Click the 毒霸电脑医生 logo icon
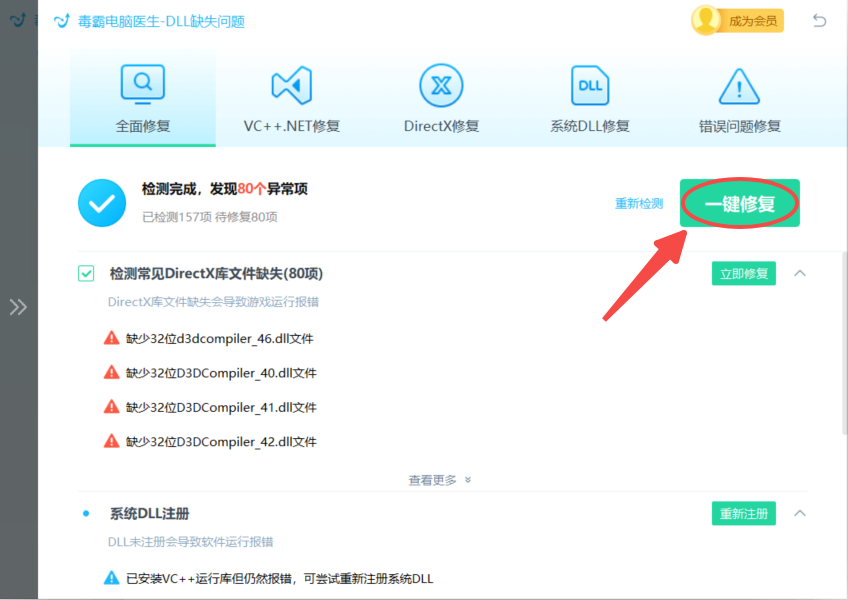This screenshot has height=600, width=848. [62, 19]
